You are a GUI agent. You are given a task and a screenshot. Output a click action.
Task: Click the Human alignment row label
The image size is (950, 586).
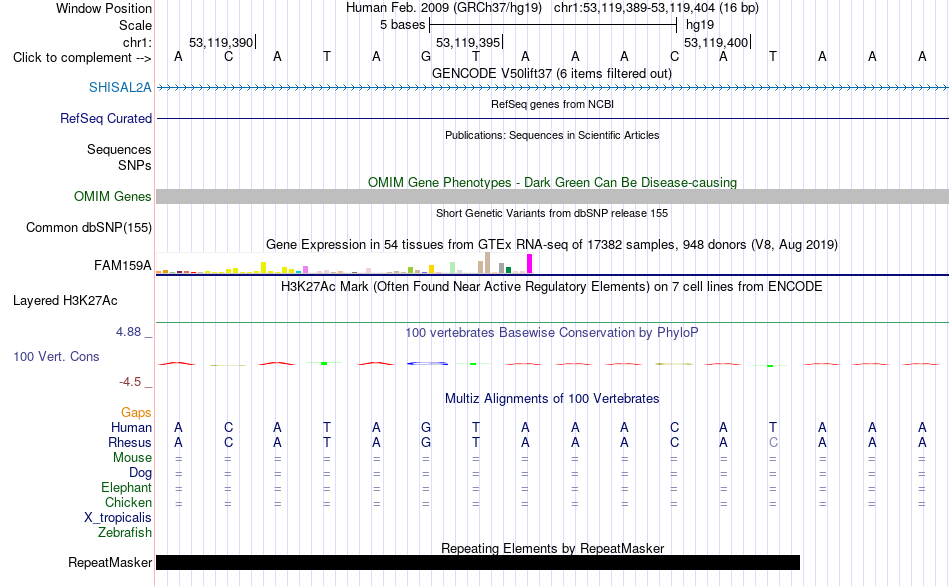tap(131, 428)
